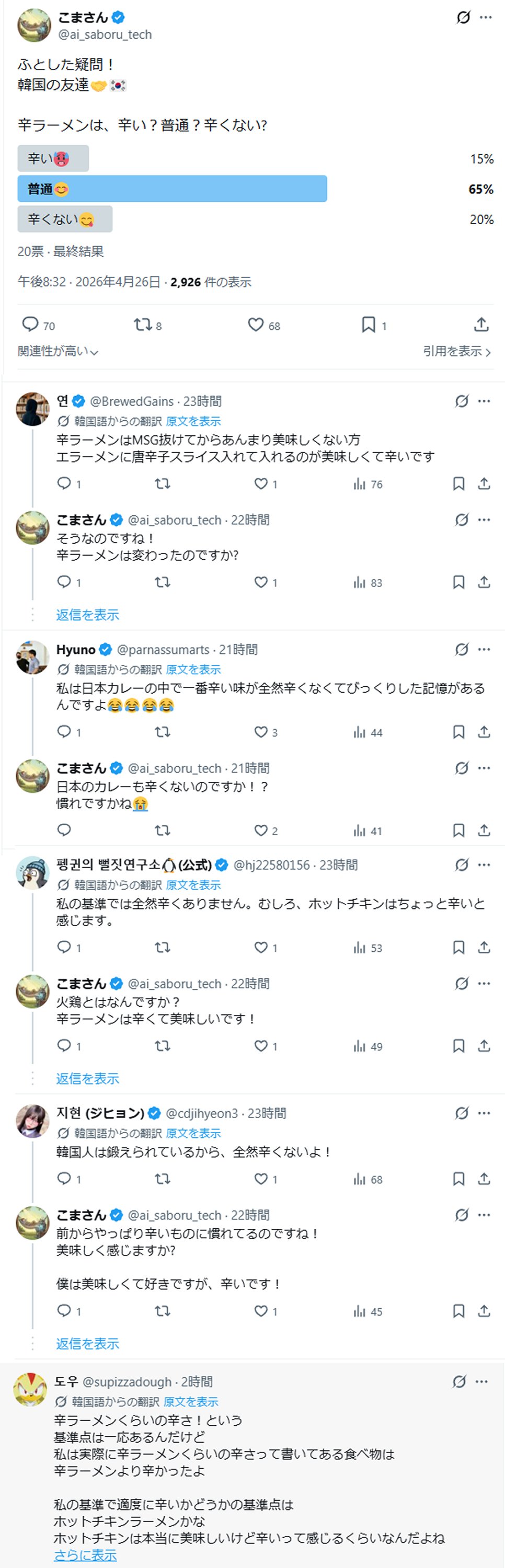Show original text of @BrewedGains reply
Image resolution: width=505 pixels, height=1568 pixels.
coord(193,421)
